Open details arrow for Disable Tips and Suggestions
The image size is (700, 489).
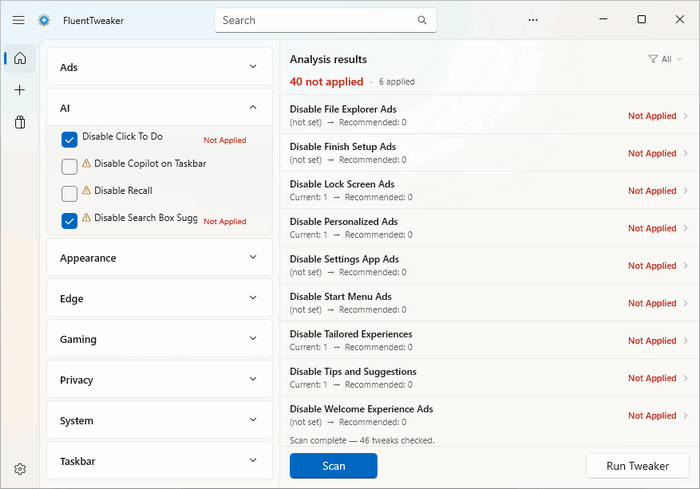click(x=686, y=378)
